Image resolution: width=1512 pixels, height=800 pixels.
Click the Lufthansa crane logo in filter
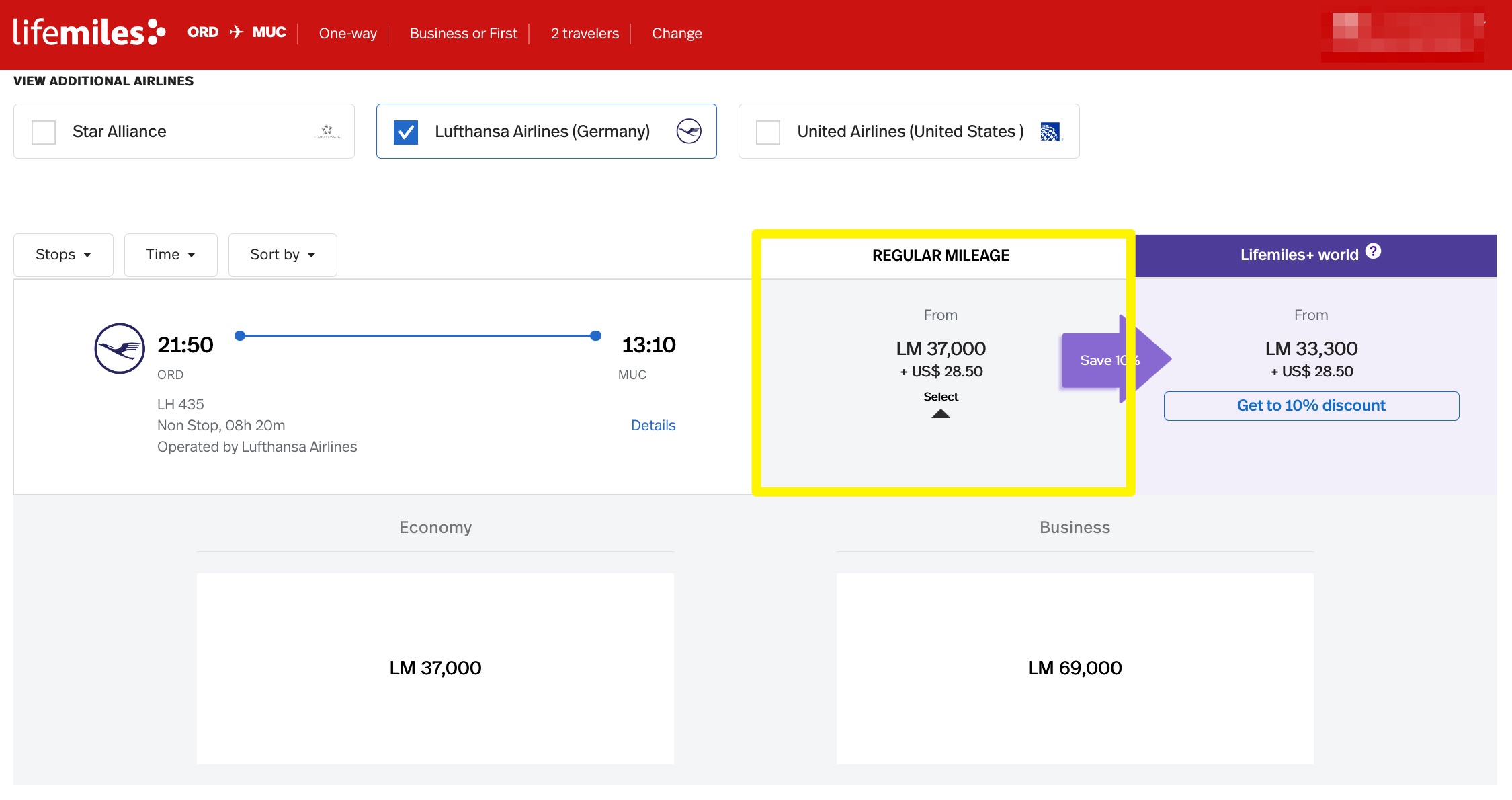point(689,131)
